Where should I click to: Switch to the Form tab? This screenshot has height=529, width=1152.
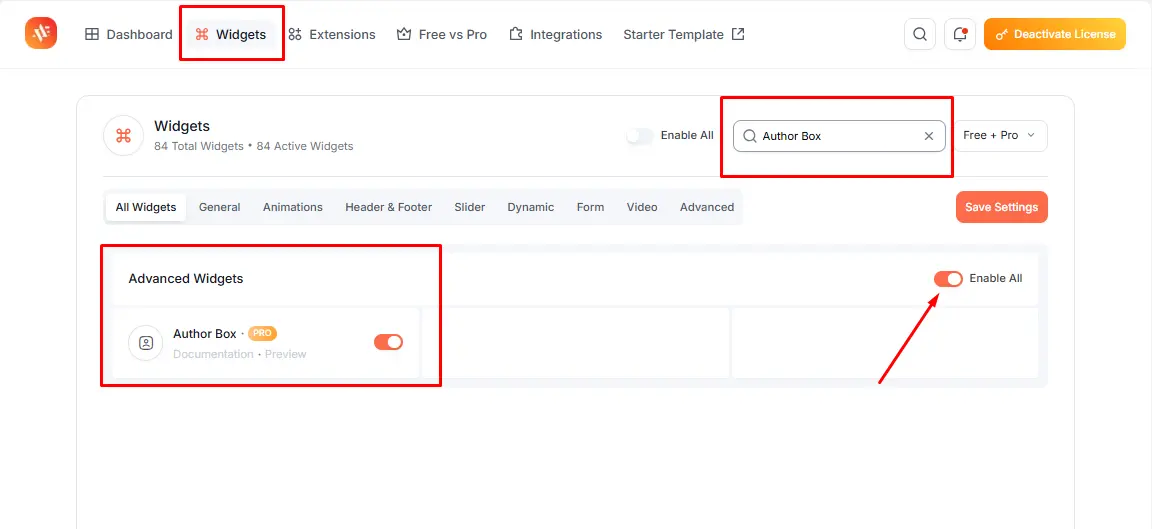(591, 207)
